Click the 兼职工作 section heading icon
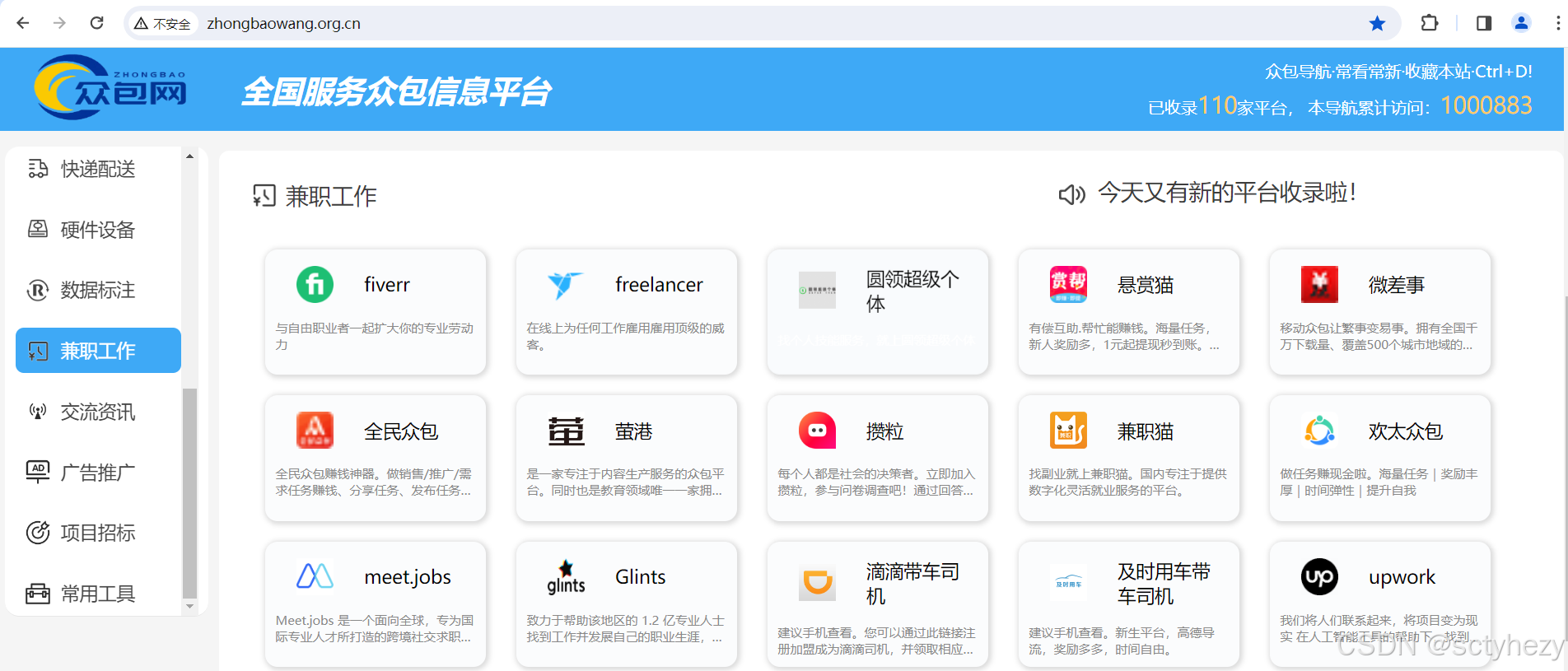The image size is (1568, 671). 264,195
